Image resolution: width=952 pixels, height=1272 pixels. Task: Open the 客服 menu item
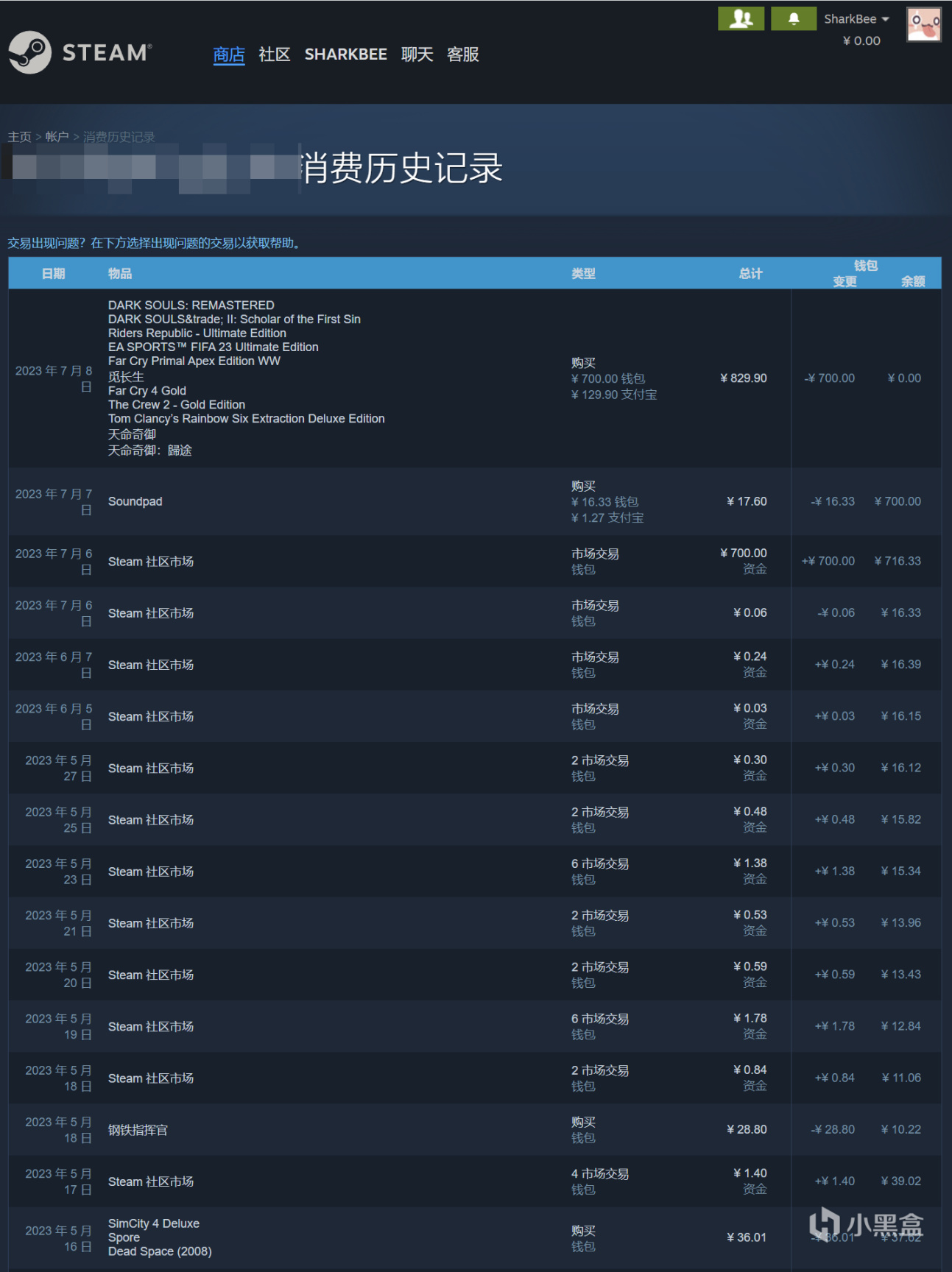tap(463, 54)
